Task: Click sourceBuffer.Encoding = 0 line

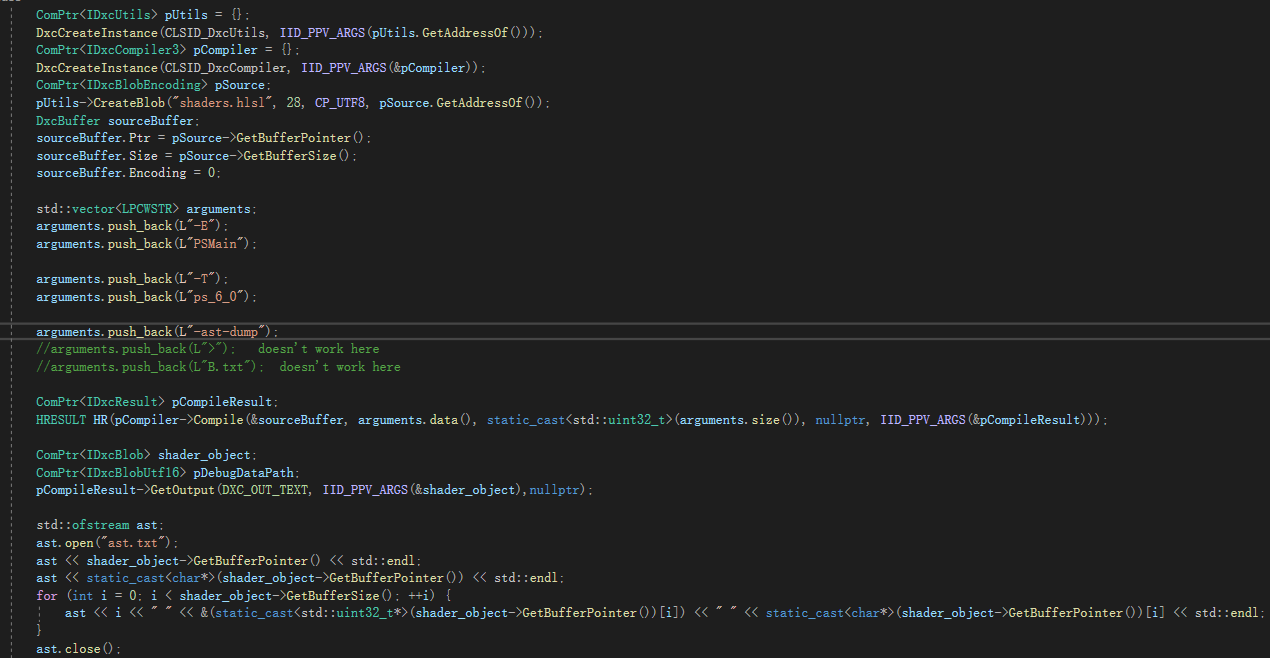Action: [130, 172]
